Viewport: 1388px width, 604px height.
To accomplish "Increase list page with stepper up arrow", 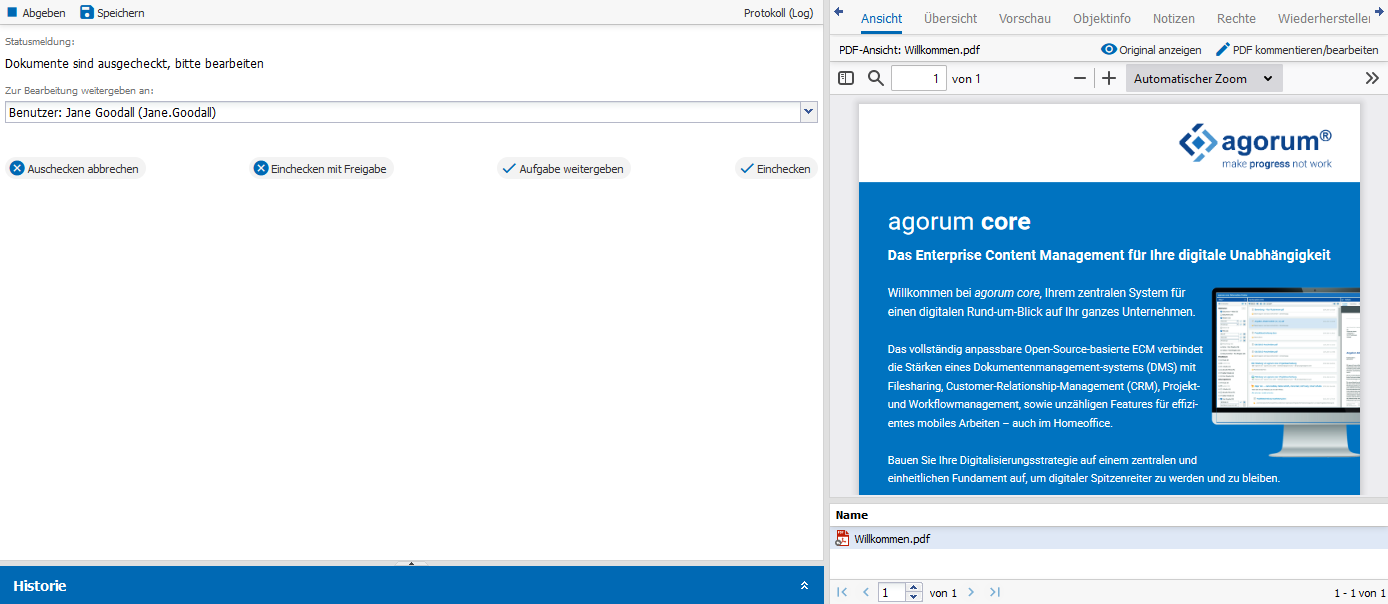I will (913, 589).
